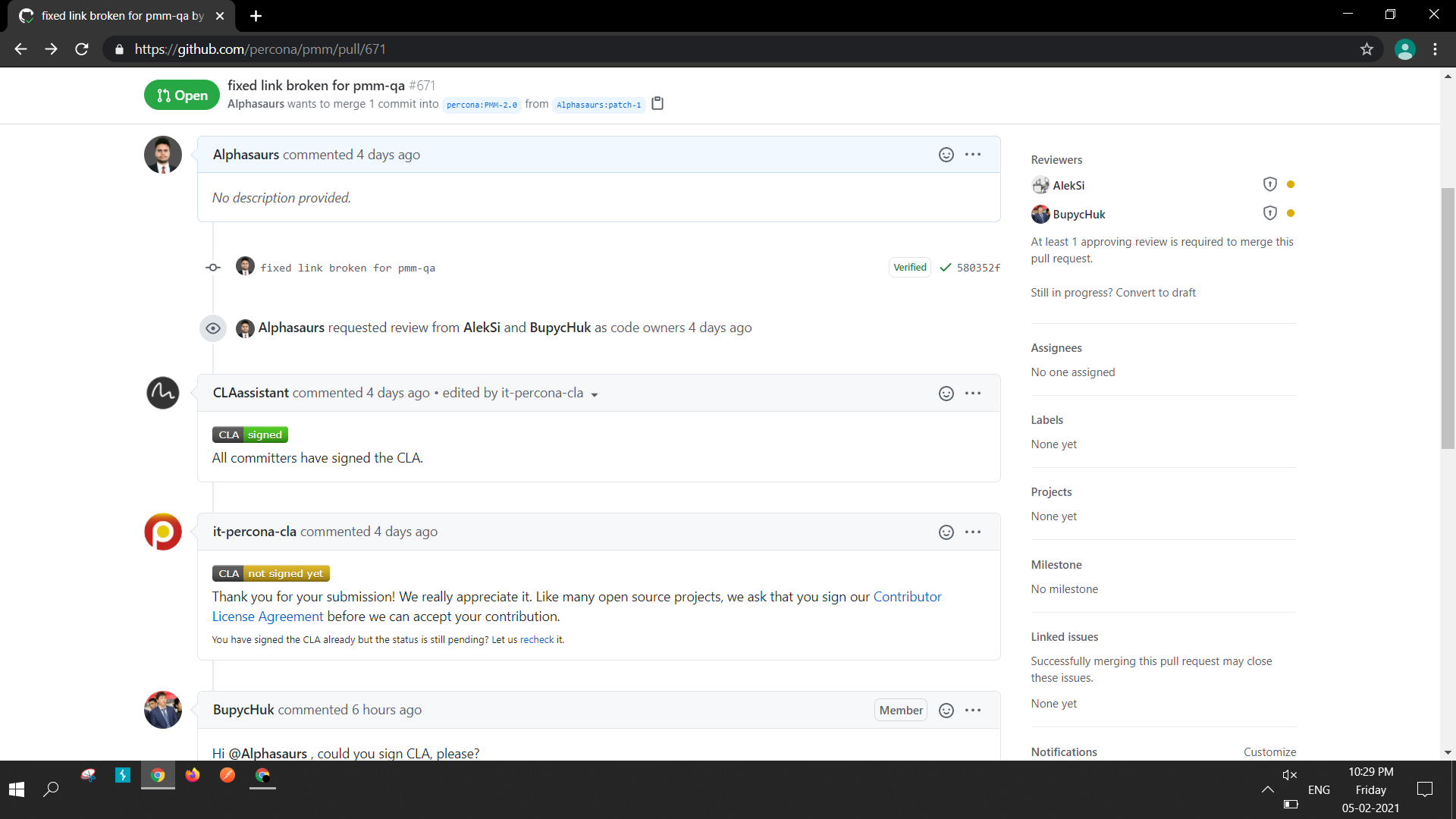Click the Verified badge on the commit
Image resolution: width=1456 pixels, height=819 pixels.
(x=909, y=267)
